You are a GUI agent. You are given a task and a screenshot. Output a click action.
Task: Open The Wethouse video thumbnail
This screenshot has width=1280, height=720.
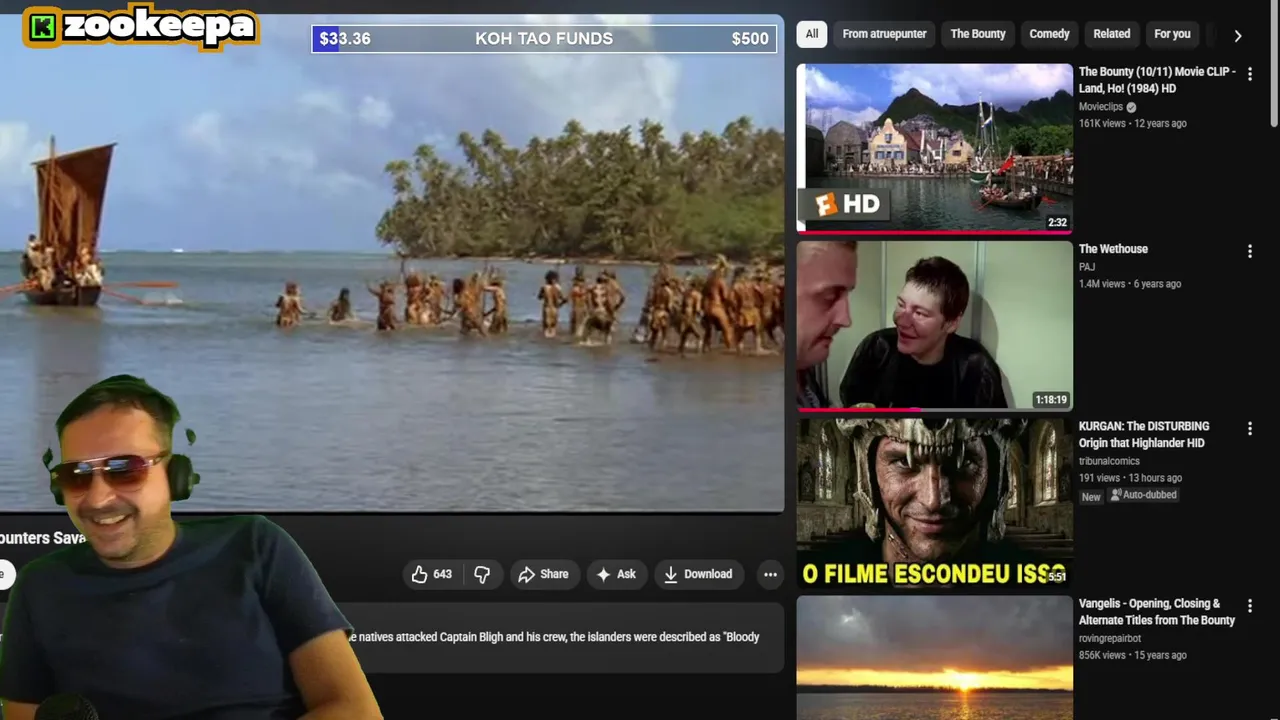[x=934, y=325]
